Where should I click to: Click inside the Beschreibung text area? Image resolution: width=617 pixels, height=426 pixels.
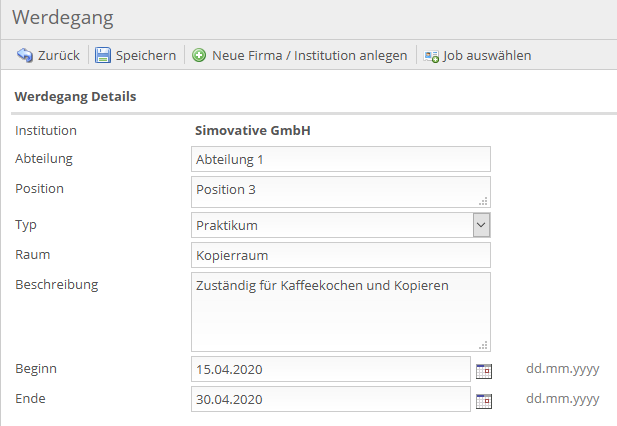tap(341, 312)
